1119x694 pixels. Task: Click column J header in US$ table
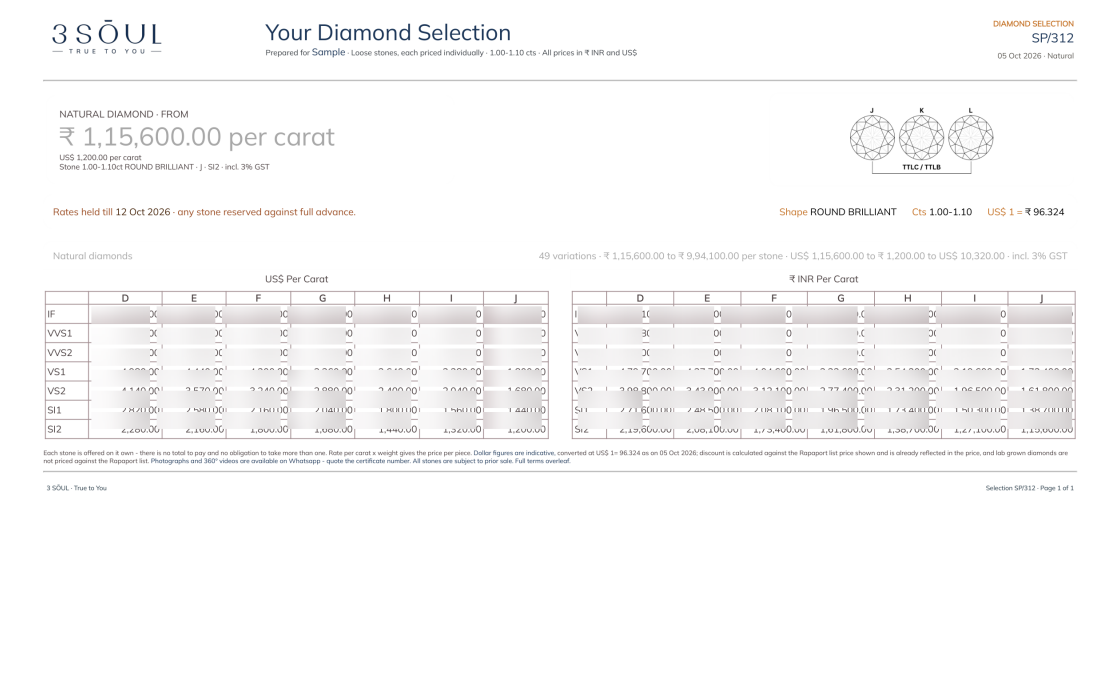tap(515, 298)
